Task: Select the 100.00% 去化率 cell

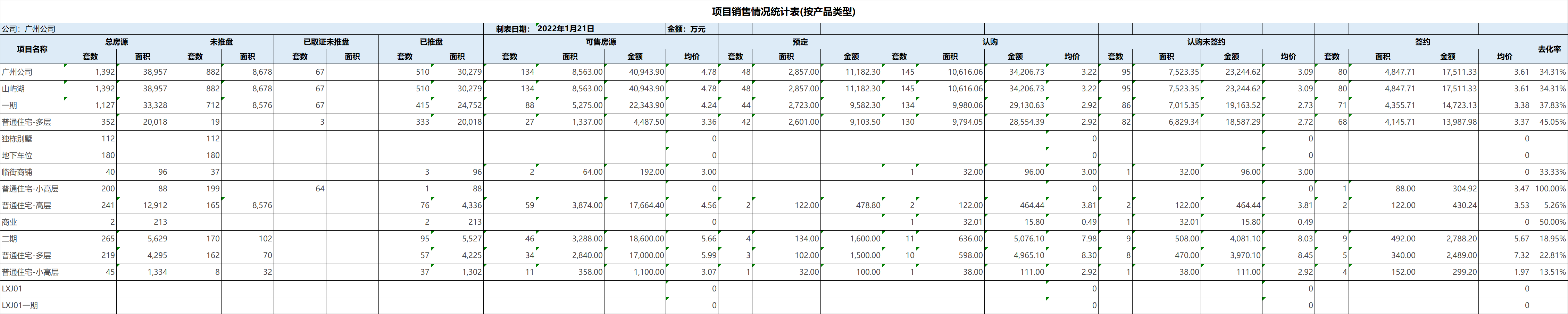Action: [x=1549, y=189]
